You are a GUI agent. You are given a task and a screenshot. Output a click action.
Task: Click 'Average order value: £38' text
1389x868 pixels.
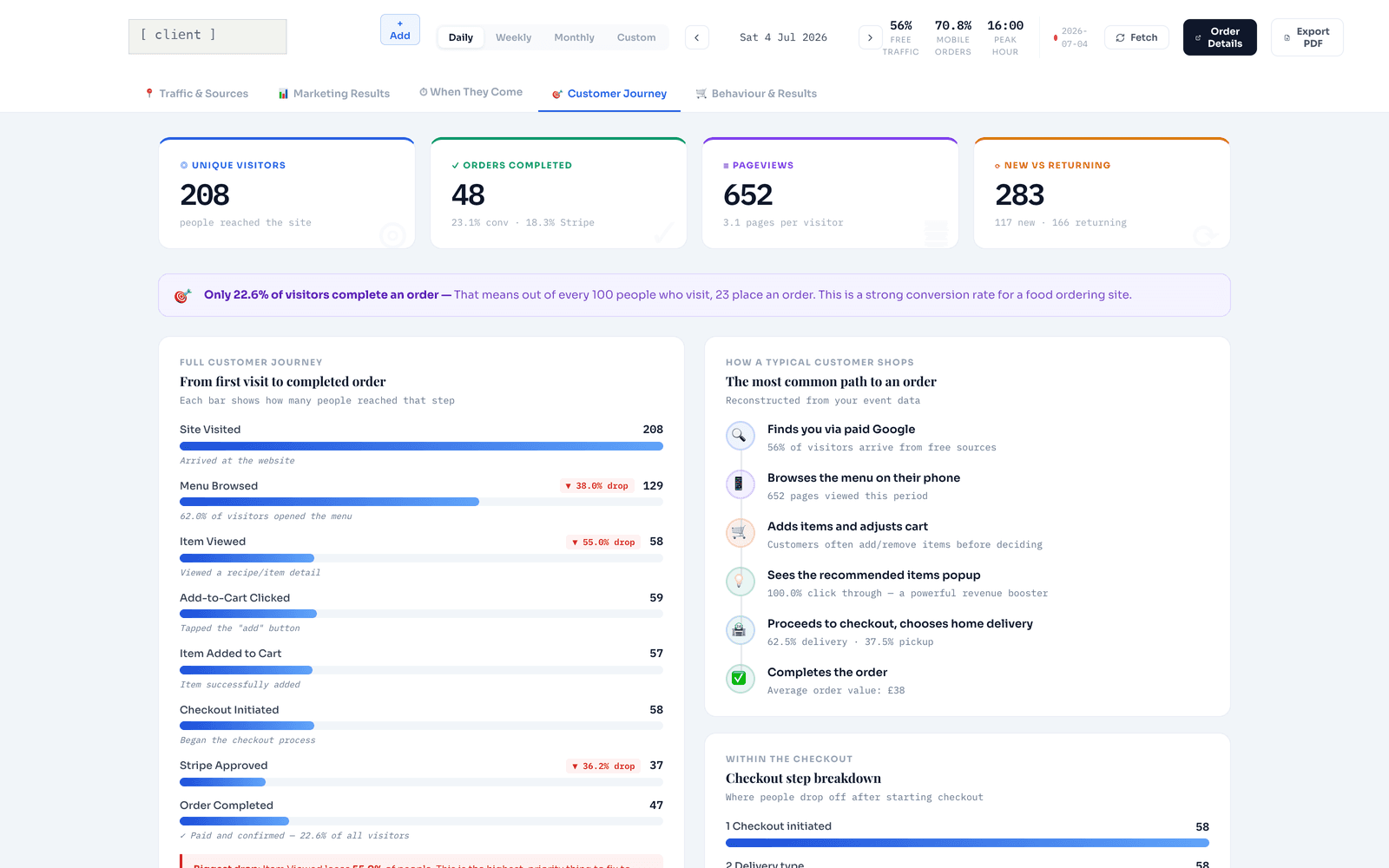pos(835,691)
